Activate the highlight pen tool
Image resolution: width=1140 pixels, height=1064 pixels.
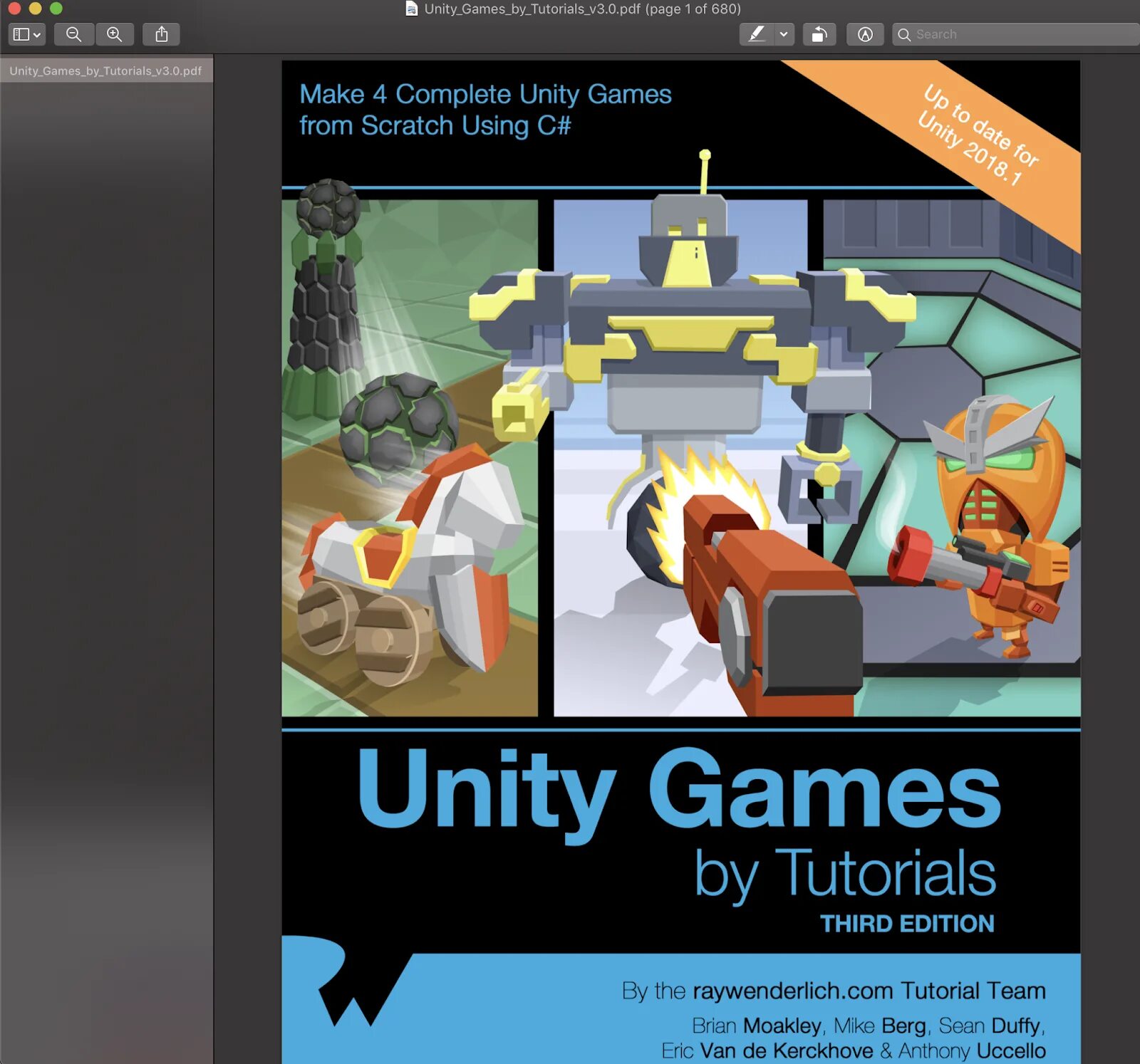click(x=757, y=34)
